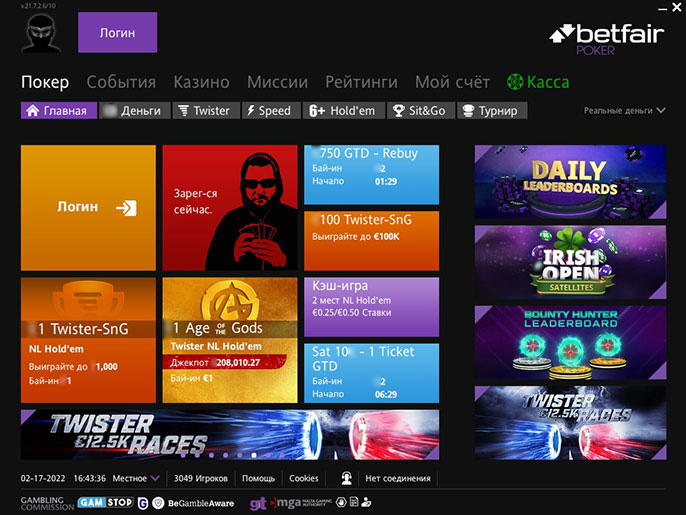Select the Speed lightning filter
This screenshot has height=515, width=686.
[268, 111]
